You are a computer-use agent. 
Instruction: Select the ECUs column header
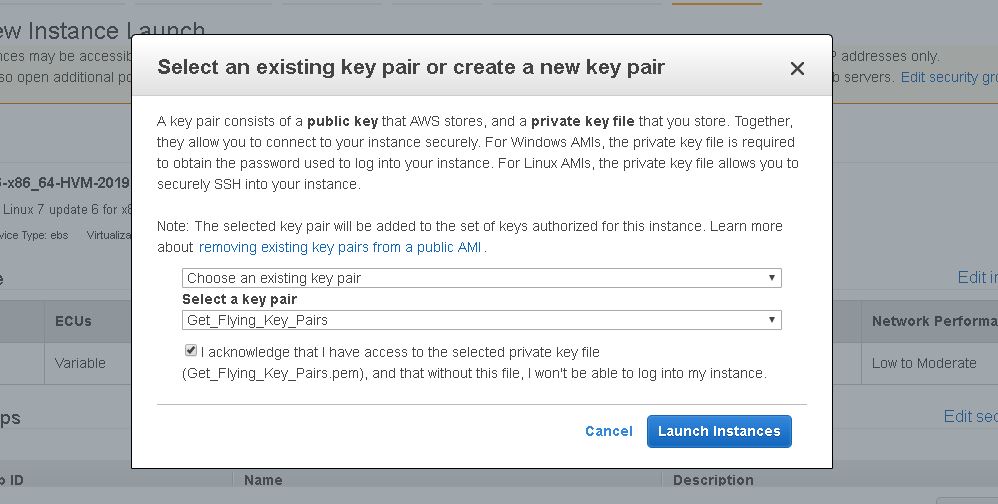pyautogui.click(x=73, y=321)
